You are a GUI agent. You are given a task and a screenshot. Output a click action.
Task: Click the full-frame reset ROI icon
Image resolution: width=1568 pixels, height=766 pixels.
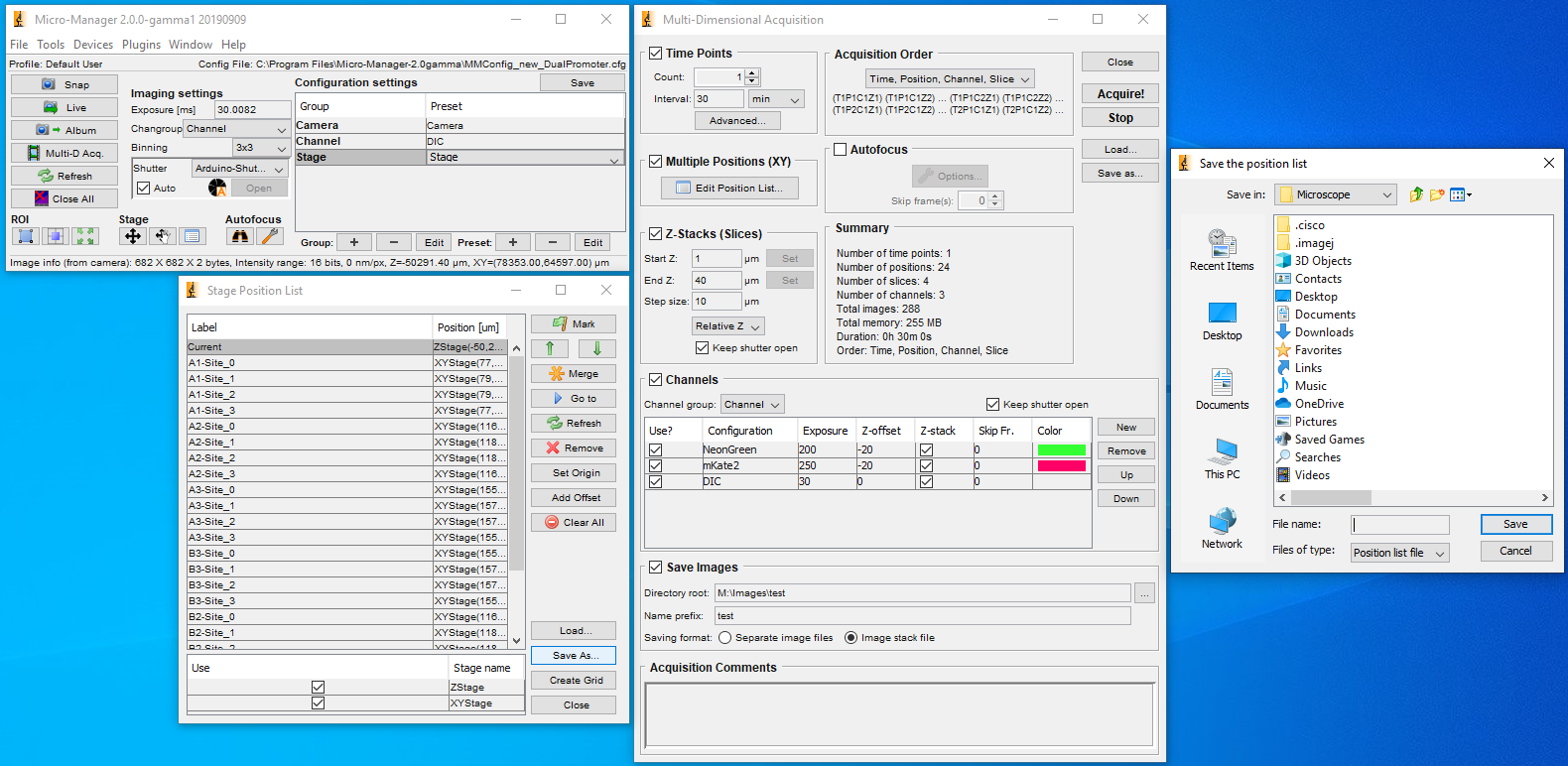[x=86, y=236]
